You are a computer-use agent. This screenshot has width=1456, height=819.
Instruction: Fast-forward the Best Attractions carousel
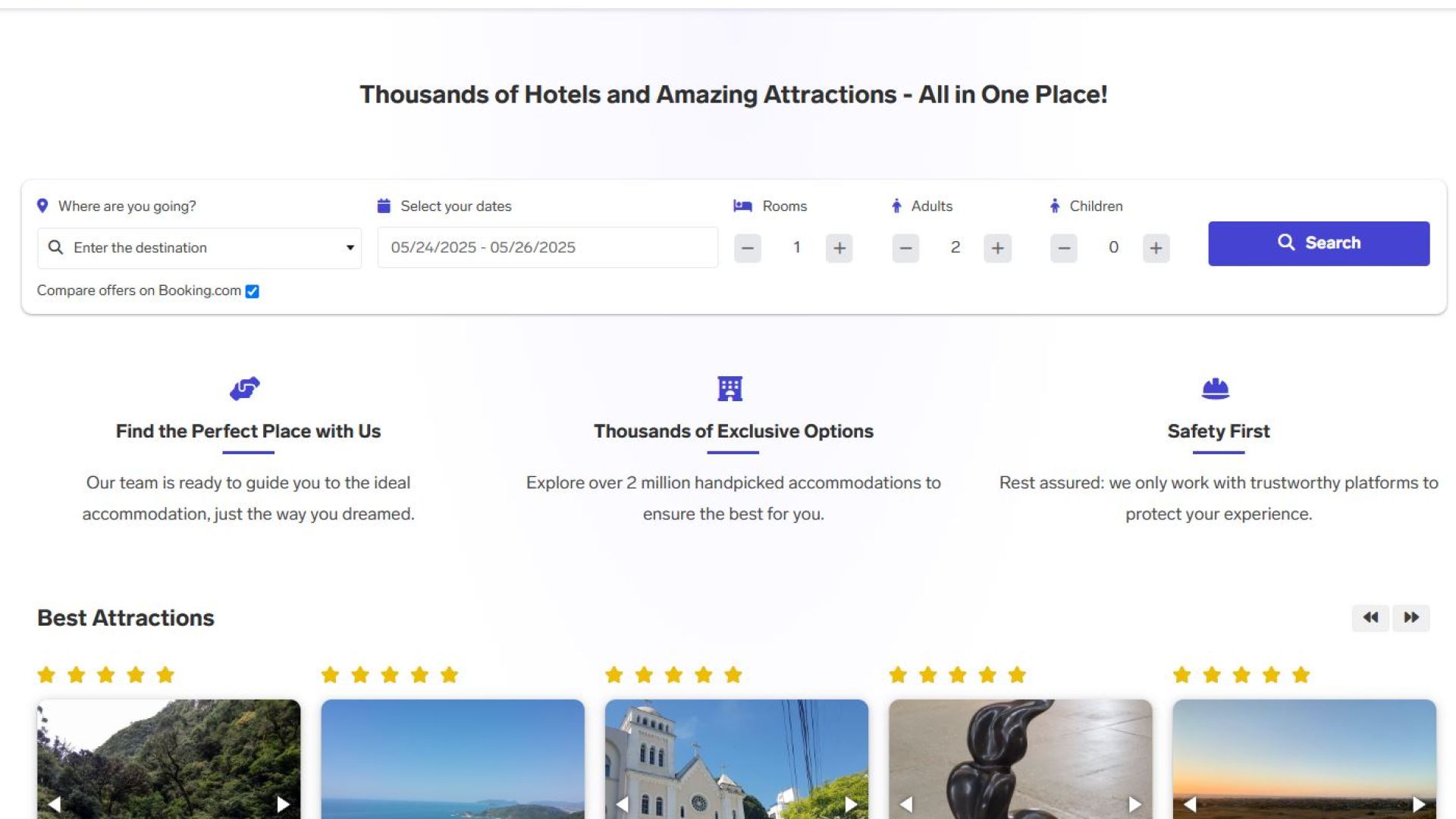tap(1411, 617)
